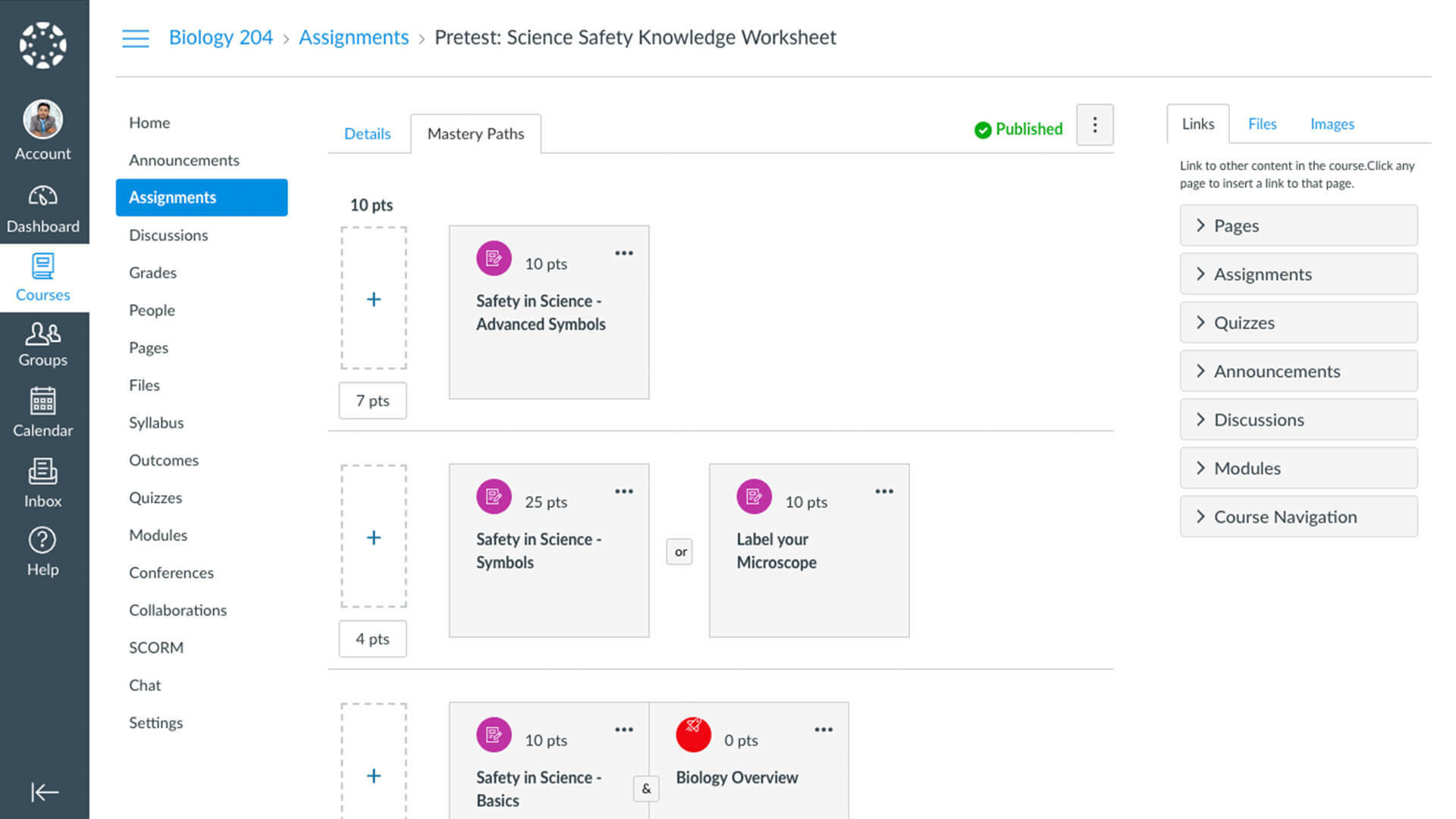Expand Course Navigation in the Links panel
The width and height of the screenshot is (1456, 819).
1298,516
